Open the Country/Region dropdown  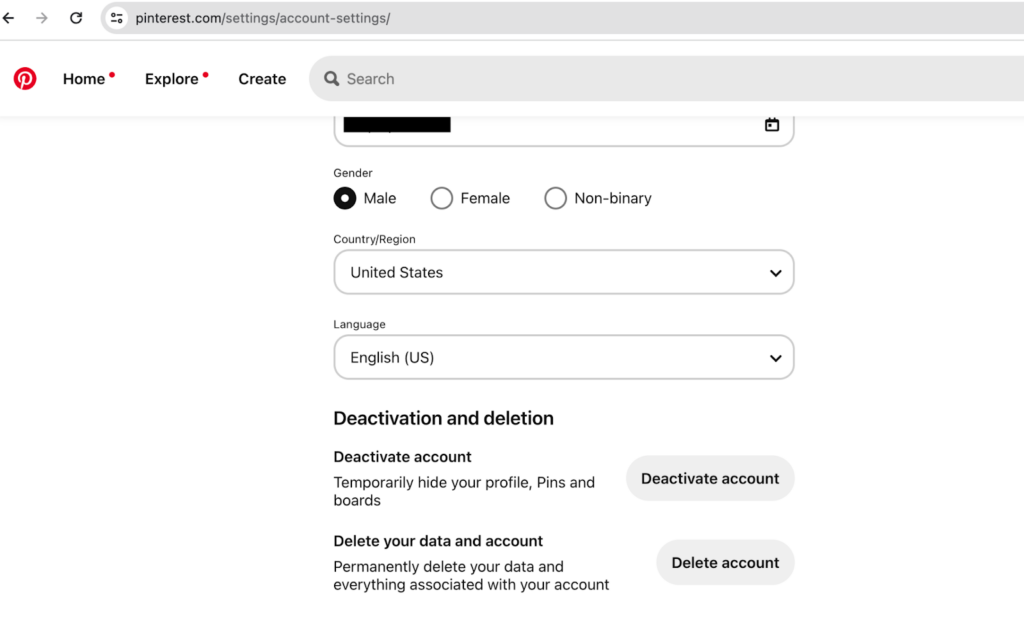[563, 272]
